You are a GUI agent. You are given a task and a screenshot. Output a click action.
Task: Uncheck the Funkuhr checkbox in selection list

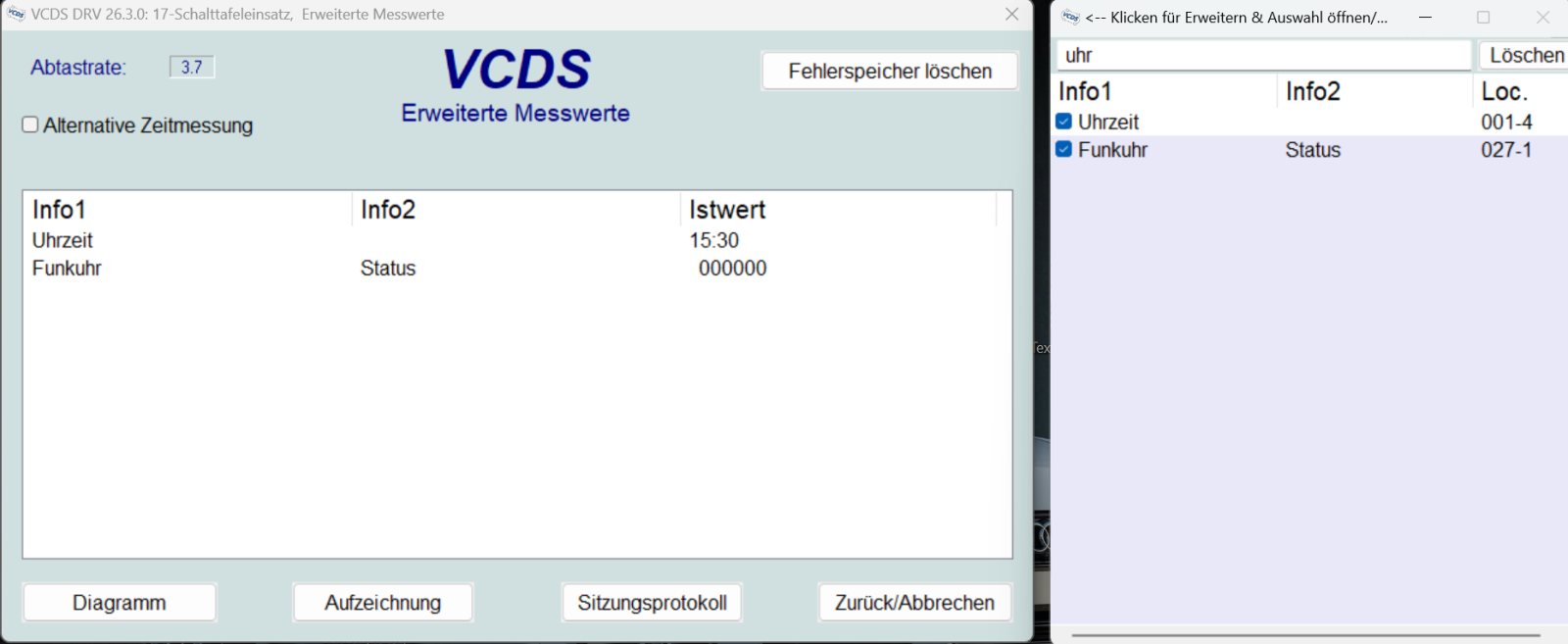click(x=1063, y=149)
